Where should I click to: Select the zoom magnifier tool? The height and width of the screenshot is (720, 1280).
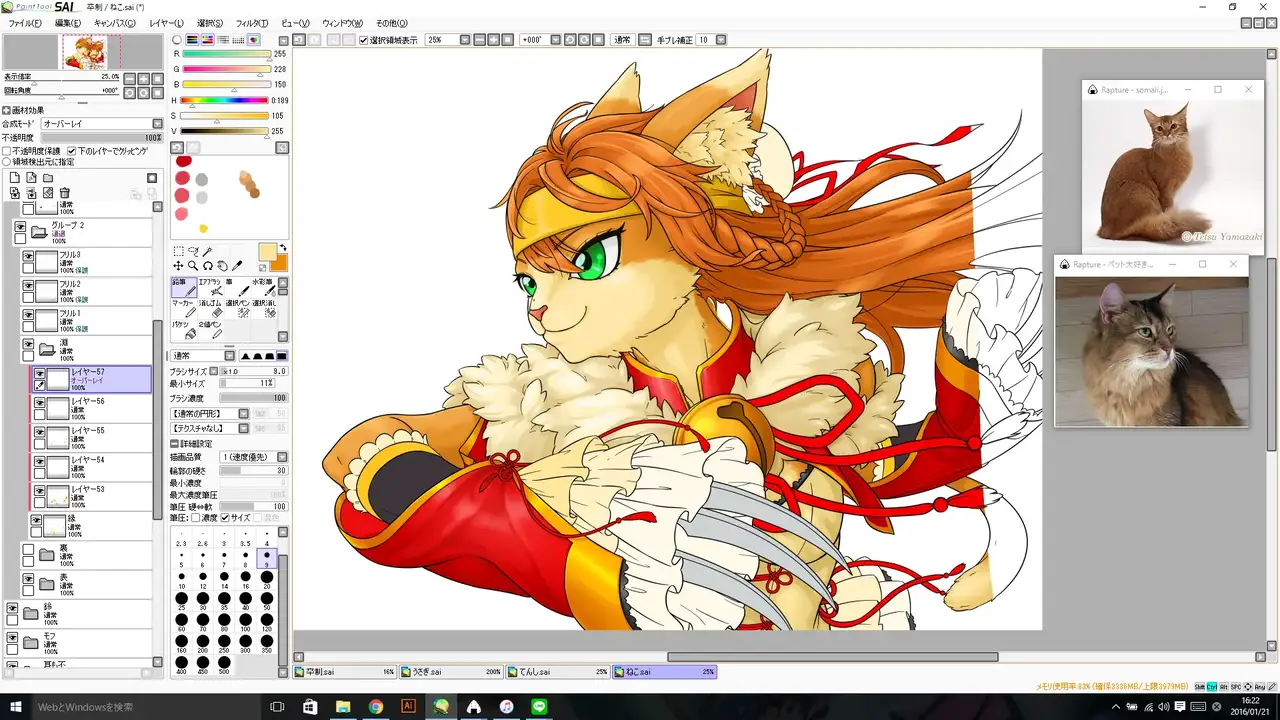pos(192,266)
